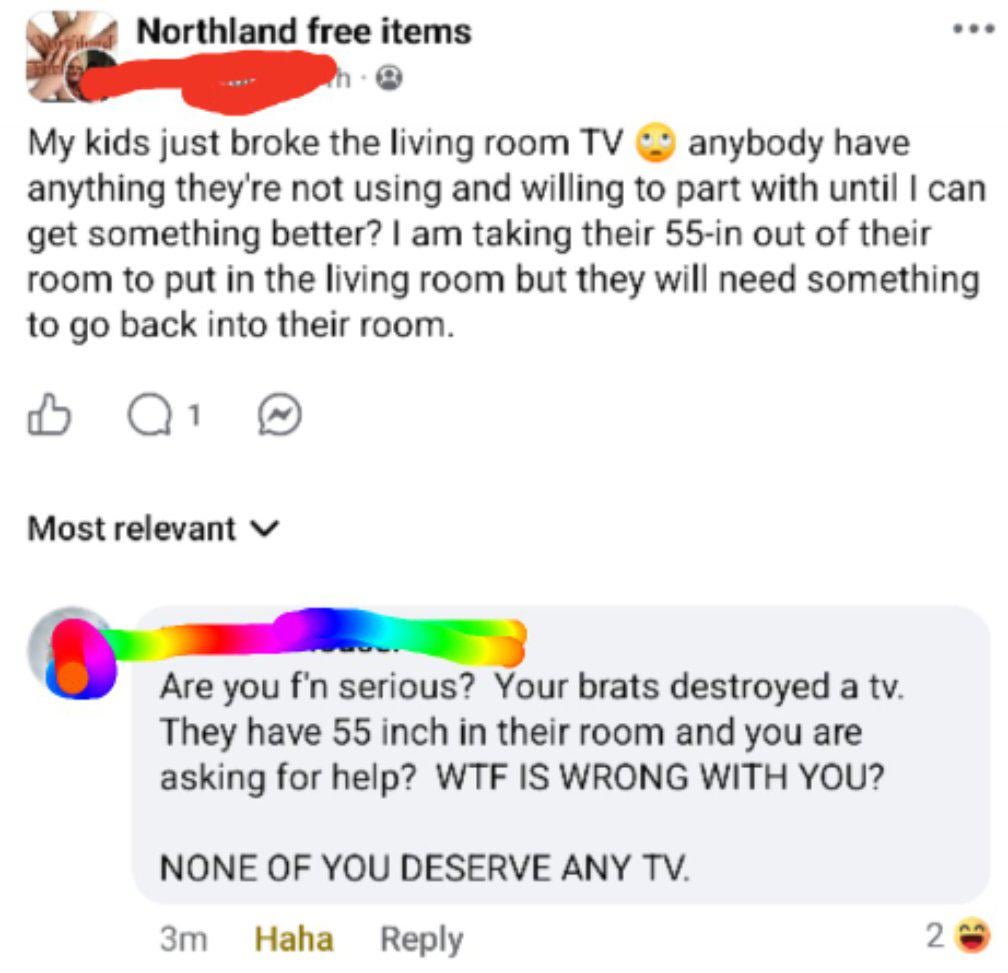Show who reacted via the 2 count

click(935, 936)
